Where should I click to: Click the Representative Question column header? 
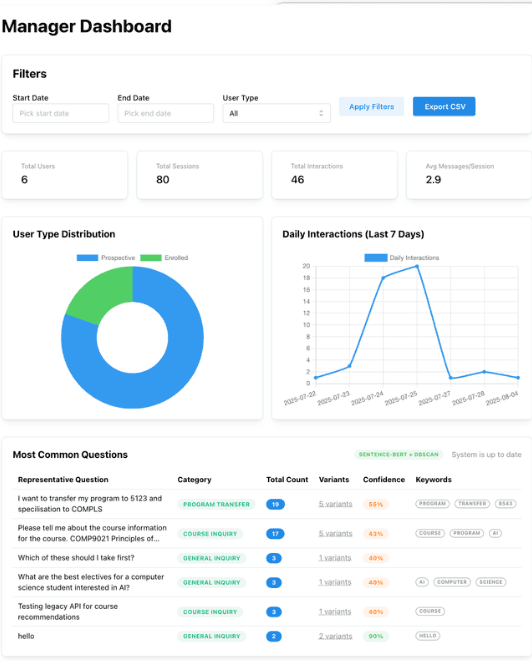coord(63,480)
